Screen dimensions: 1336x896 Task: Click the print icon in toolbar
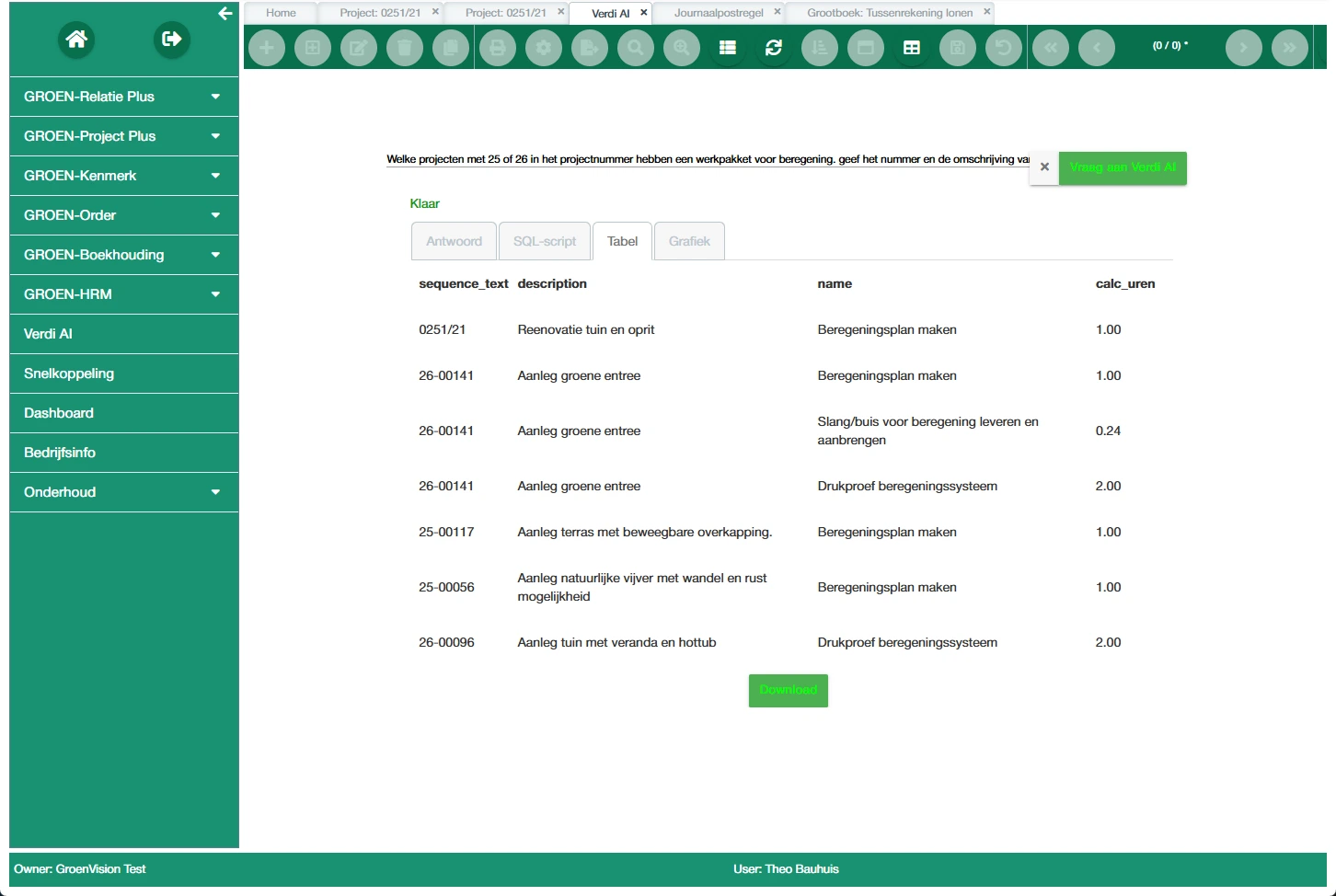pos(497,48)
